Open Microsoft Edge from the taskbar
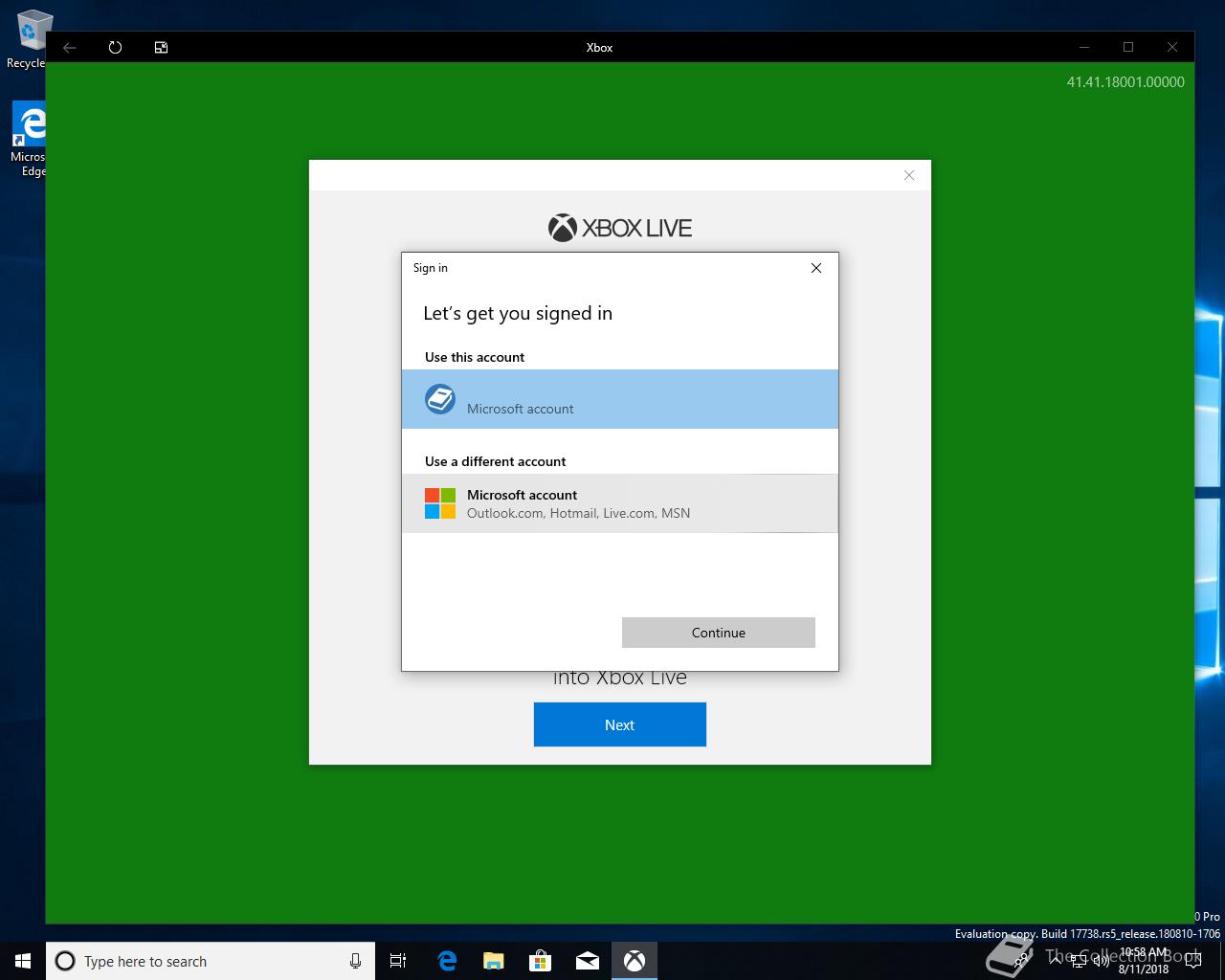Viewport: 1225px width, 980px height. click(x=447, y=961)
